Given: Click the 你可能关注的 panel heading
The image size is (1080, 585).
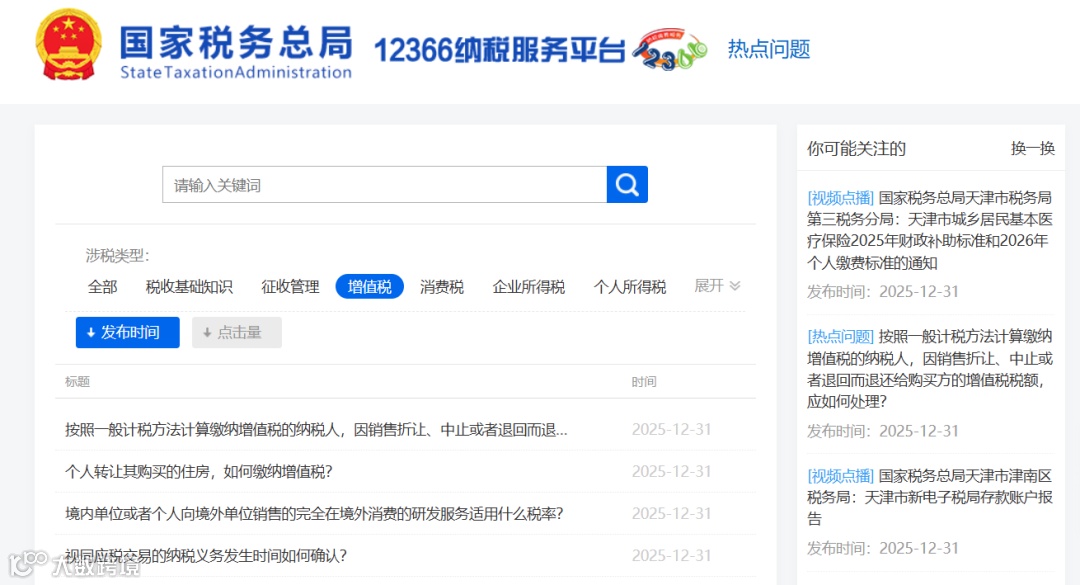Looking at the screenshot, I should tap(856, 149).
